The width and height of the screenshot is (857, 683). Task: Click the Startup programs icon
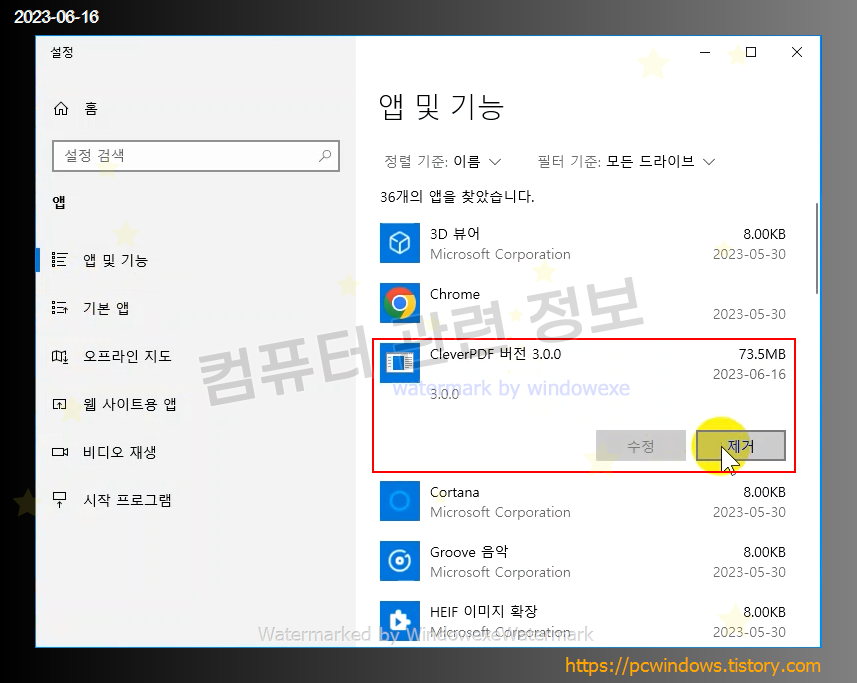click(x=59, y=499)
